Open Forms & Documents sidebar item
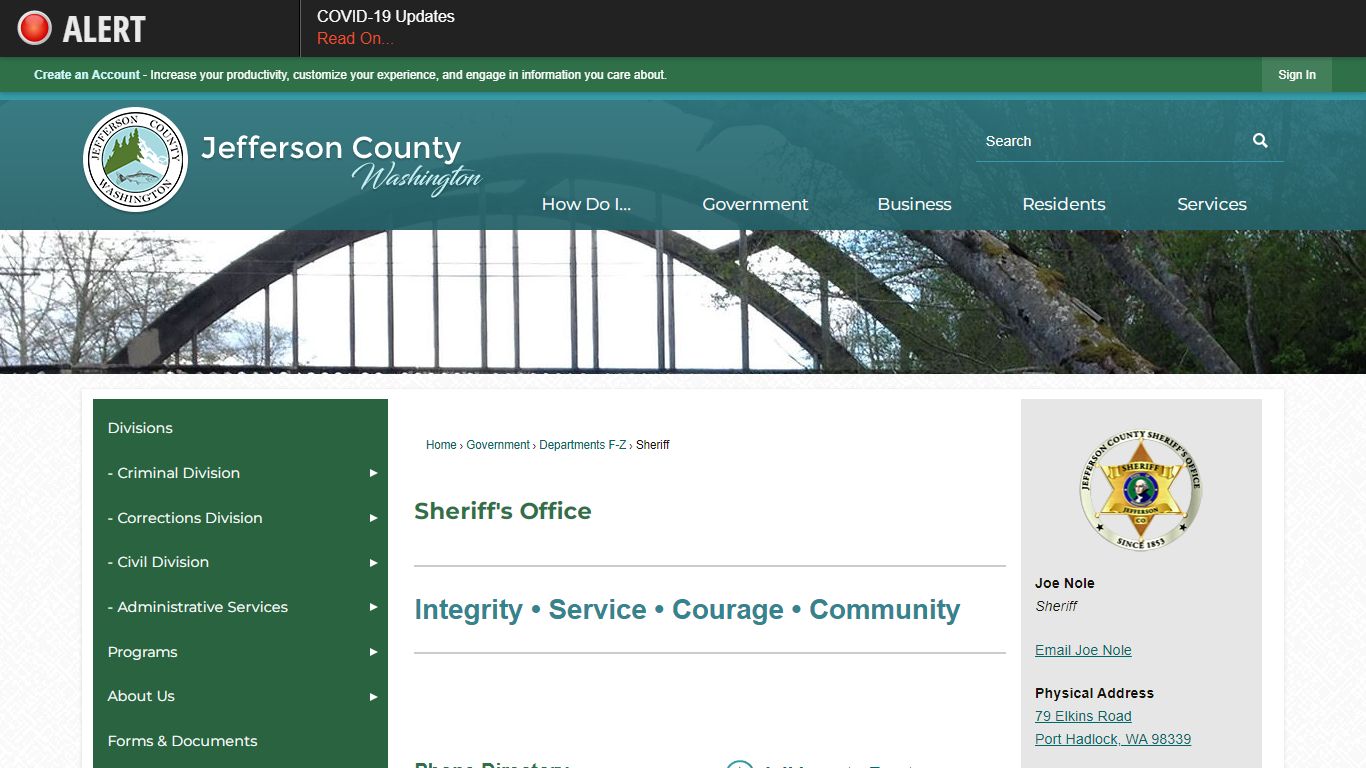 tap(182, 741)
